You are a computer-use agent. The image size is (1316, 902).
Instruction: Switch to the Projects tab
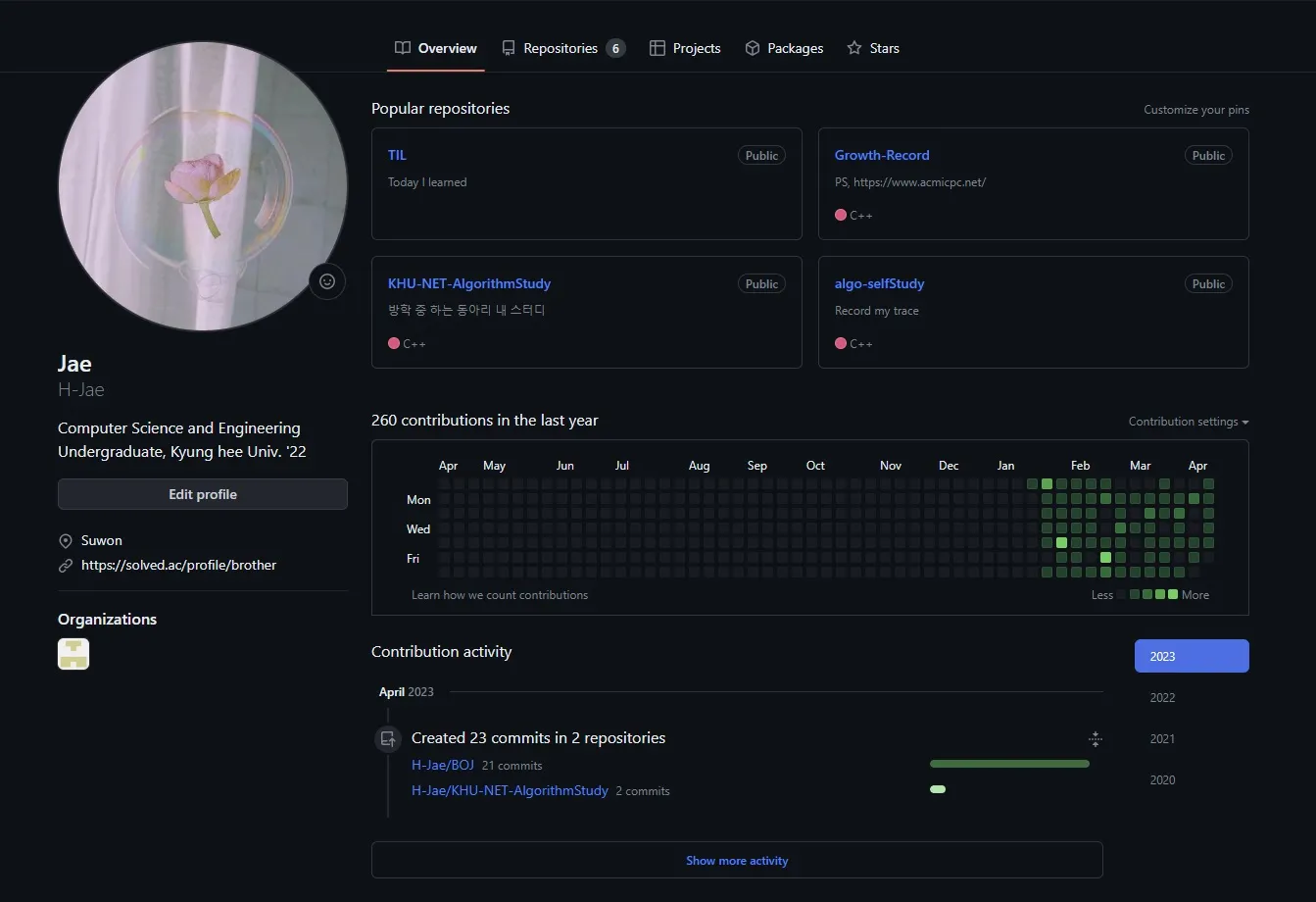pos(685,48)
